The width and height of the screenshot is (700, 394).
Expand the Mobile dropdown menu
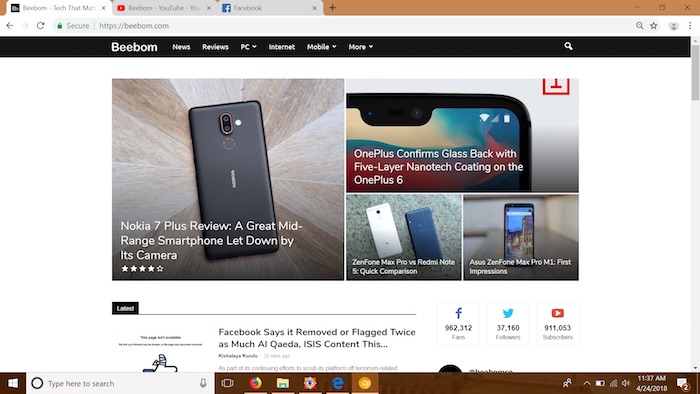coord(321,47)
